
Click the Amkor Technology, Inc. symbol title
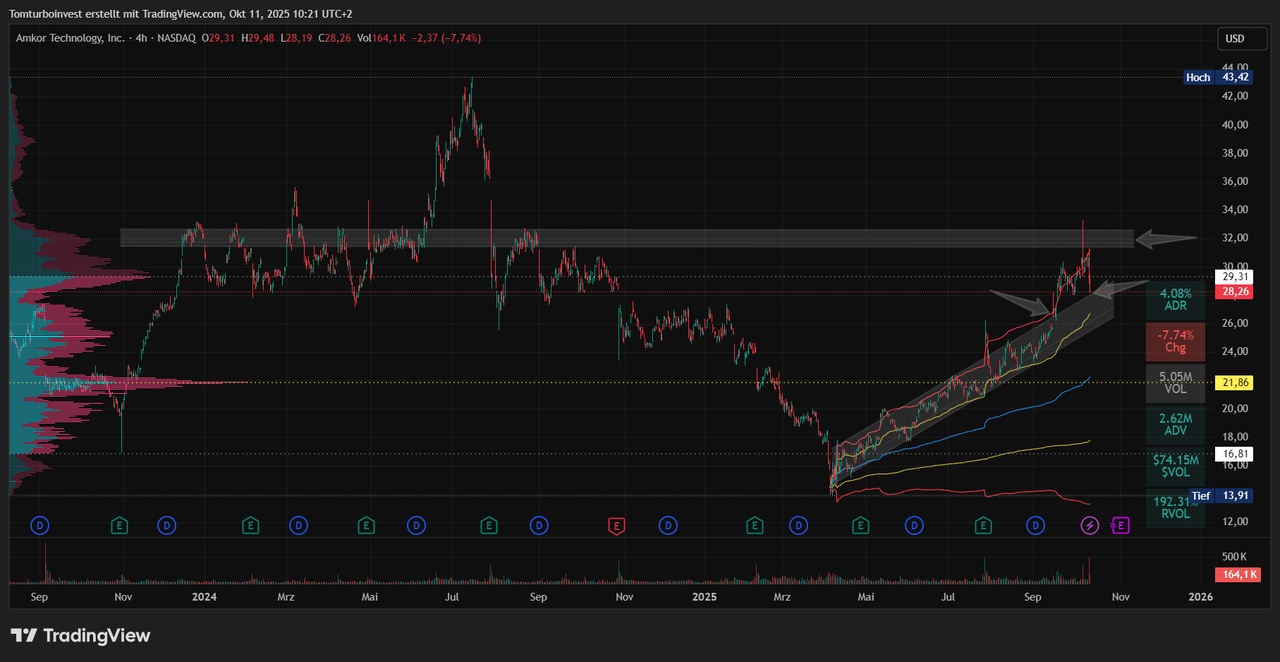tap(70, 38)
